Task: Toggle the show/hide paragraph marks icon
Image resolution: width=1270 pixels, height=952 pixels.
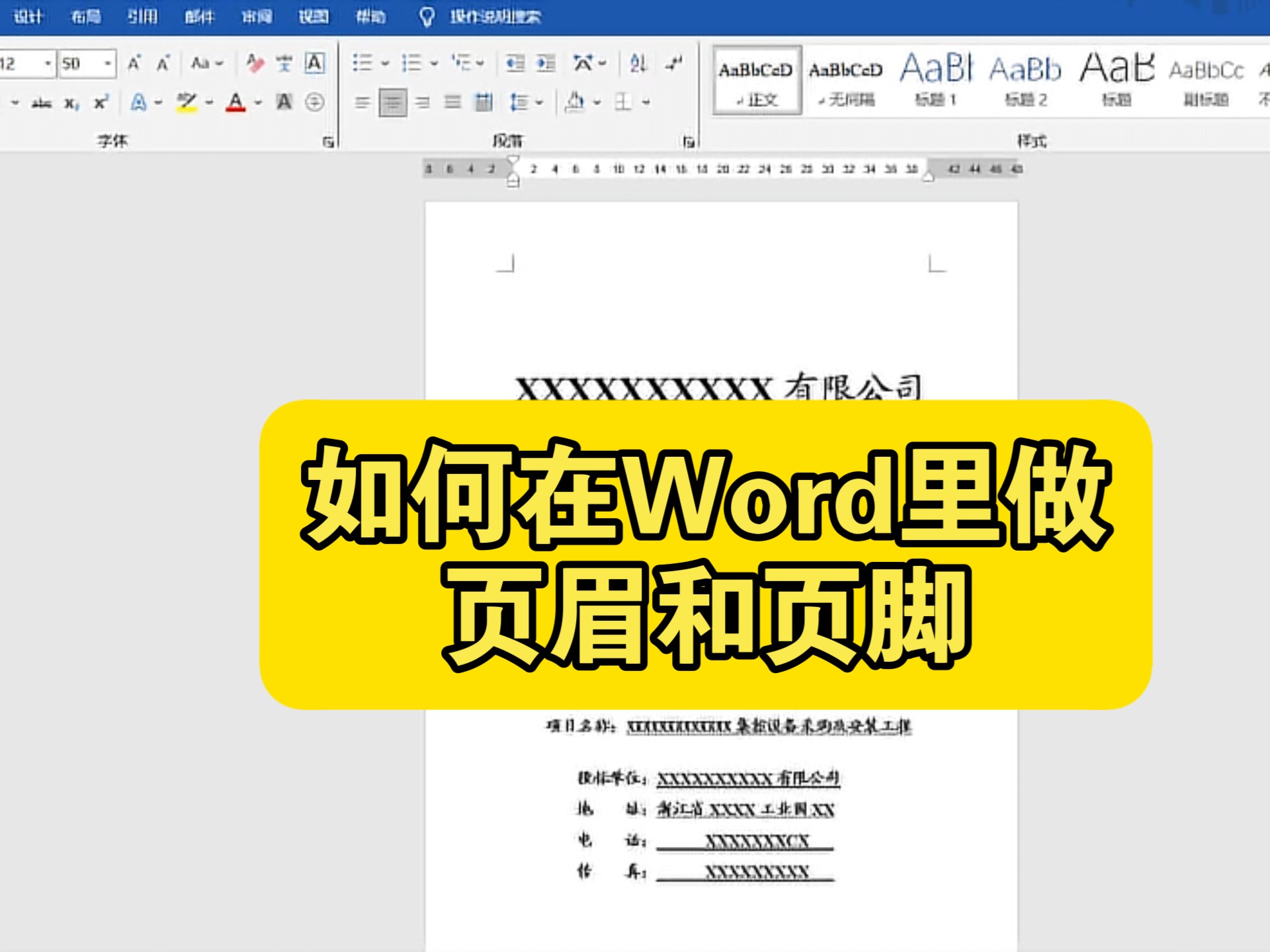Action: click(673, 63)
